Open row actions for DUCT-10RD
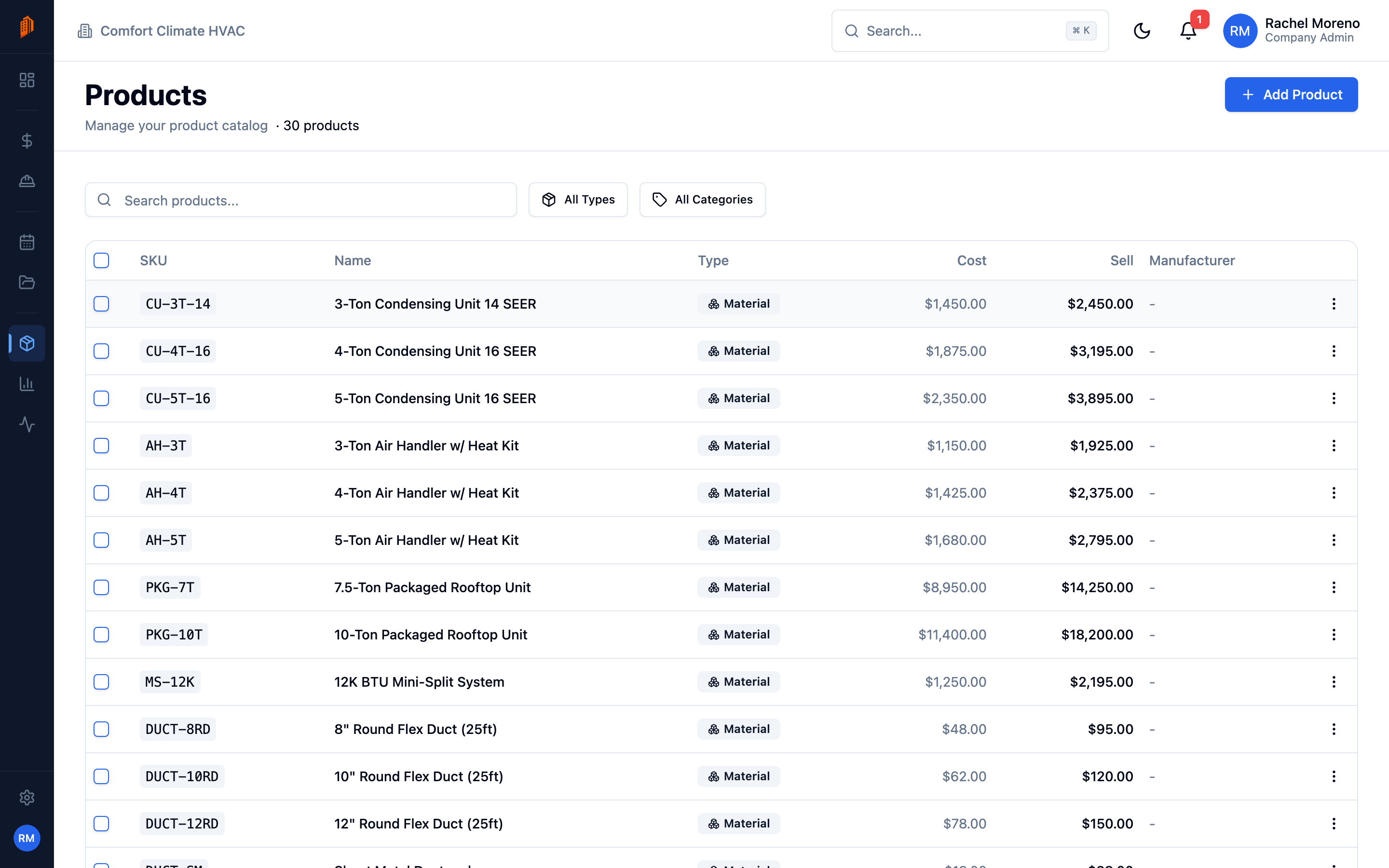Image resolution: width=1389 pixels, height=868 pixels. tap(1334, 776)
